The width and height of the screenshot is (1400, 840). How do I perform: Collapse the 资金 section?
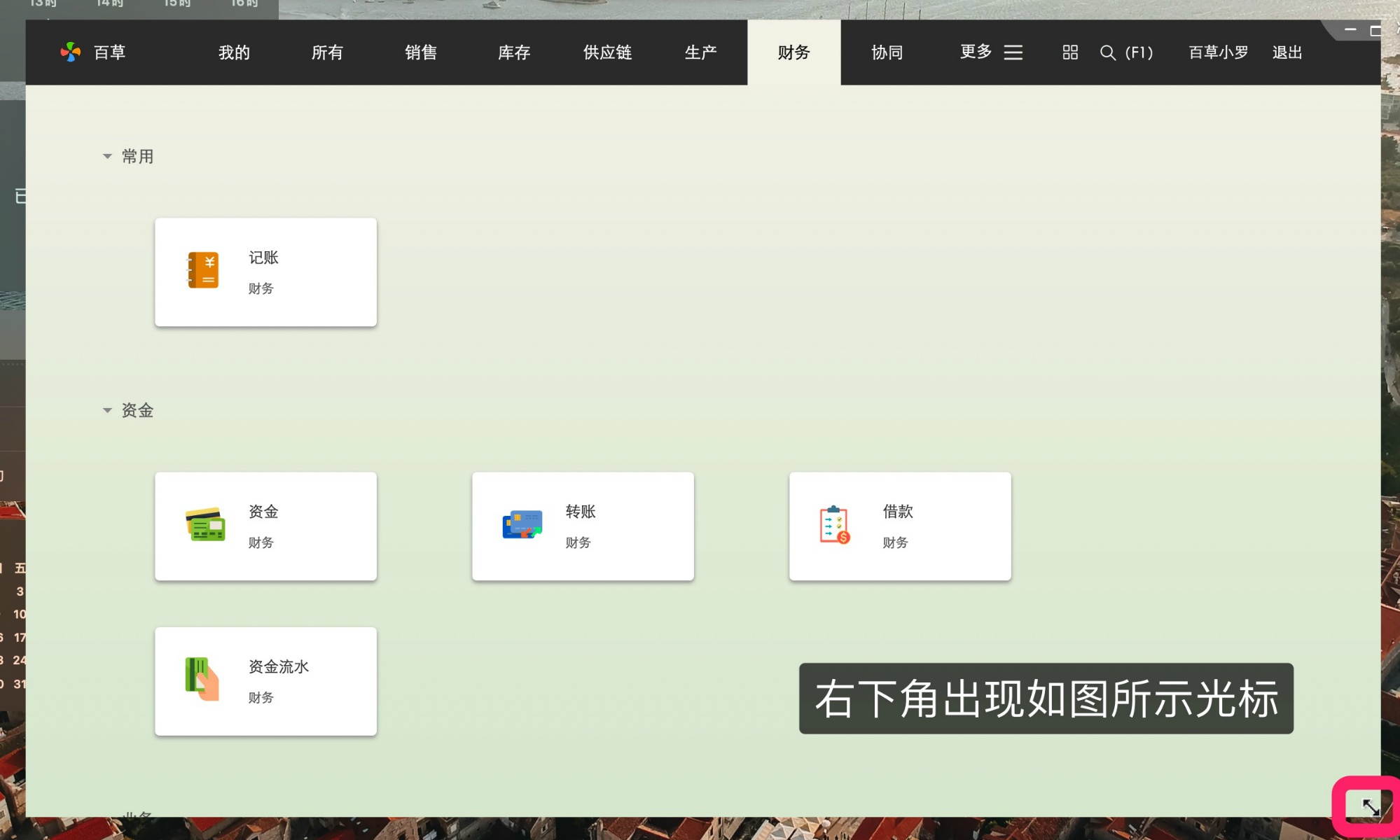coord(107,410)
